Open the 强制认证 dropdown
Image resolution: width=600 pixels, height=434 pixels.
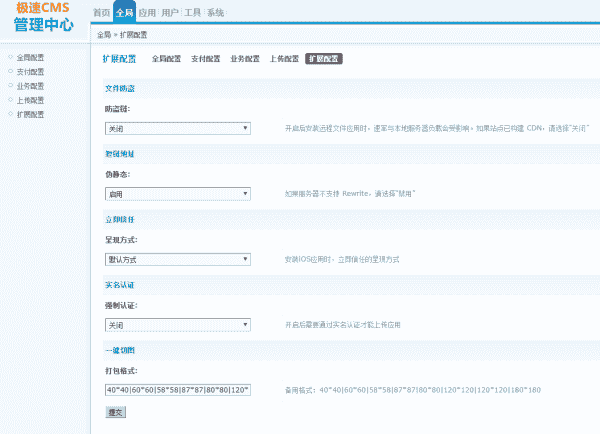(177, 325)
